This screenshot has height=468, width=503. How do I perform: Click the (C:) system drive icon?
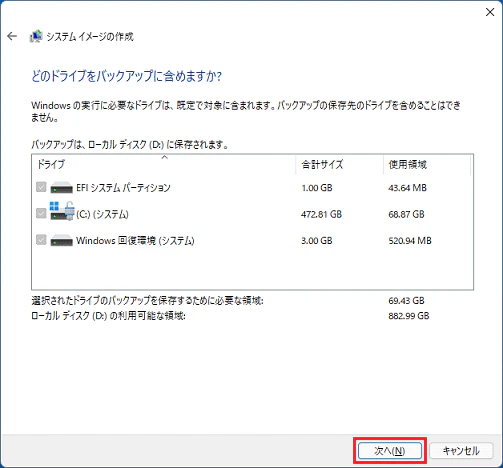pyautogui.click(x=62, y=211)
